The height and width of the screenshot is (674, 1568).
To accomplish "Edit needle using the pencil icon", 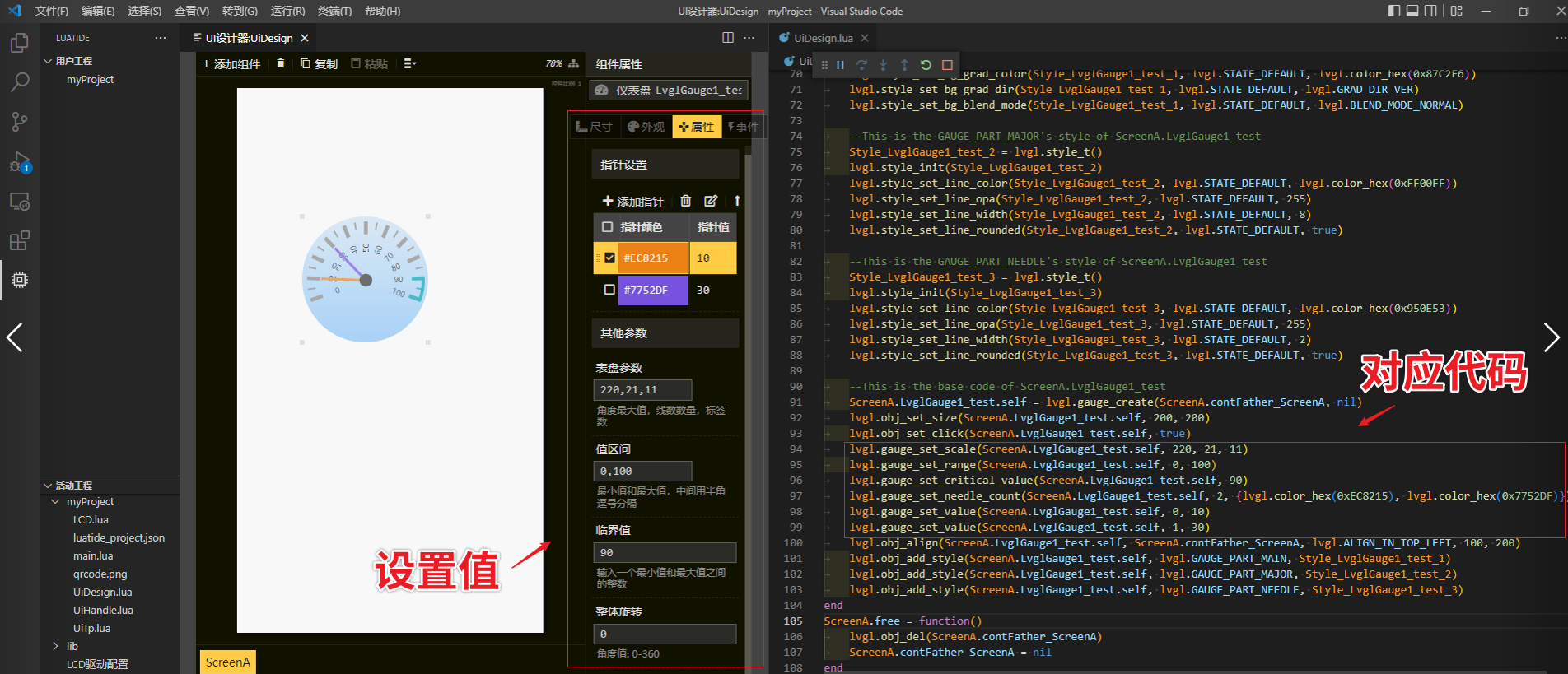I will [x=711, y=201].
